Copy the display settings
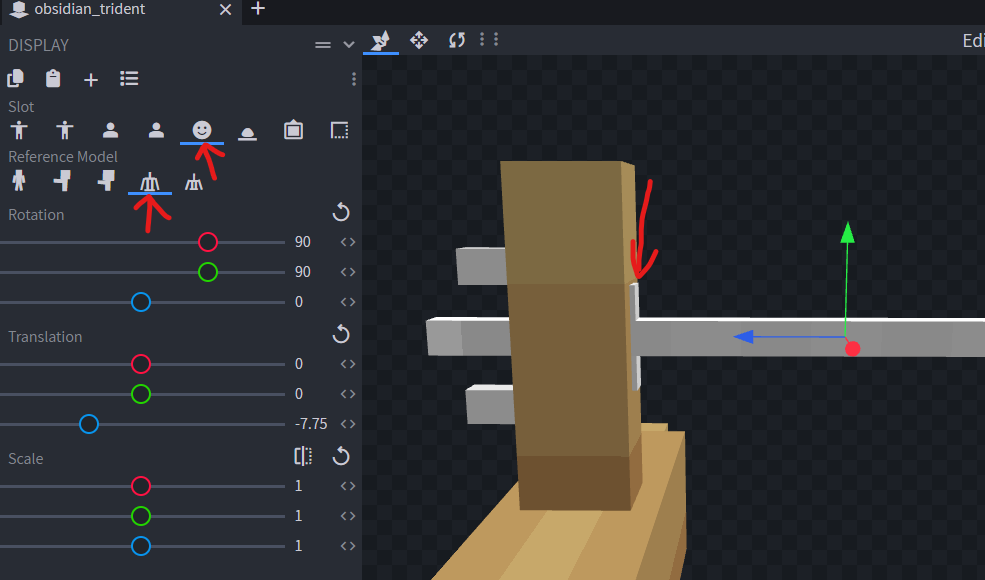Image resolution: width=985 pixels, height=580 pixels. pyautogui.click(x=16, y=79)
